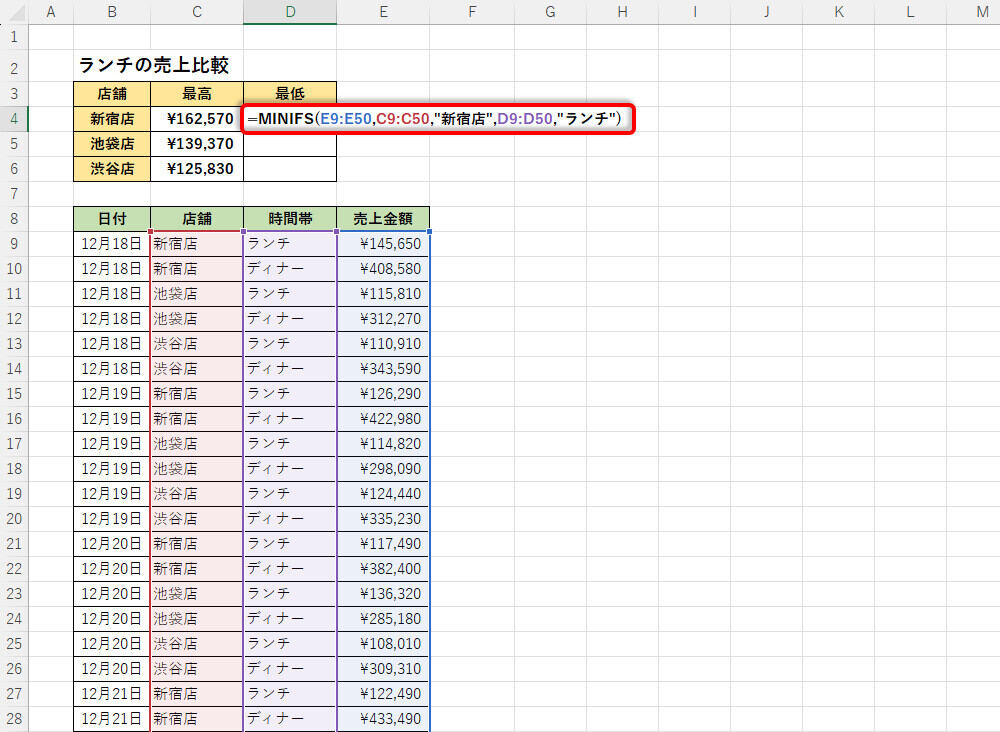This screenshot has width=1000, height=732.
Task: Click the ¥433,490 sales amount cell
Action: pos(383,719)
